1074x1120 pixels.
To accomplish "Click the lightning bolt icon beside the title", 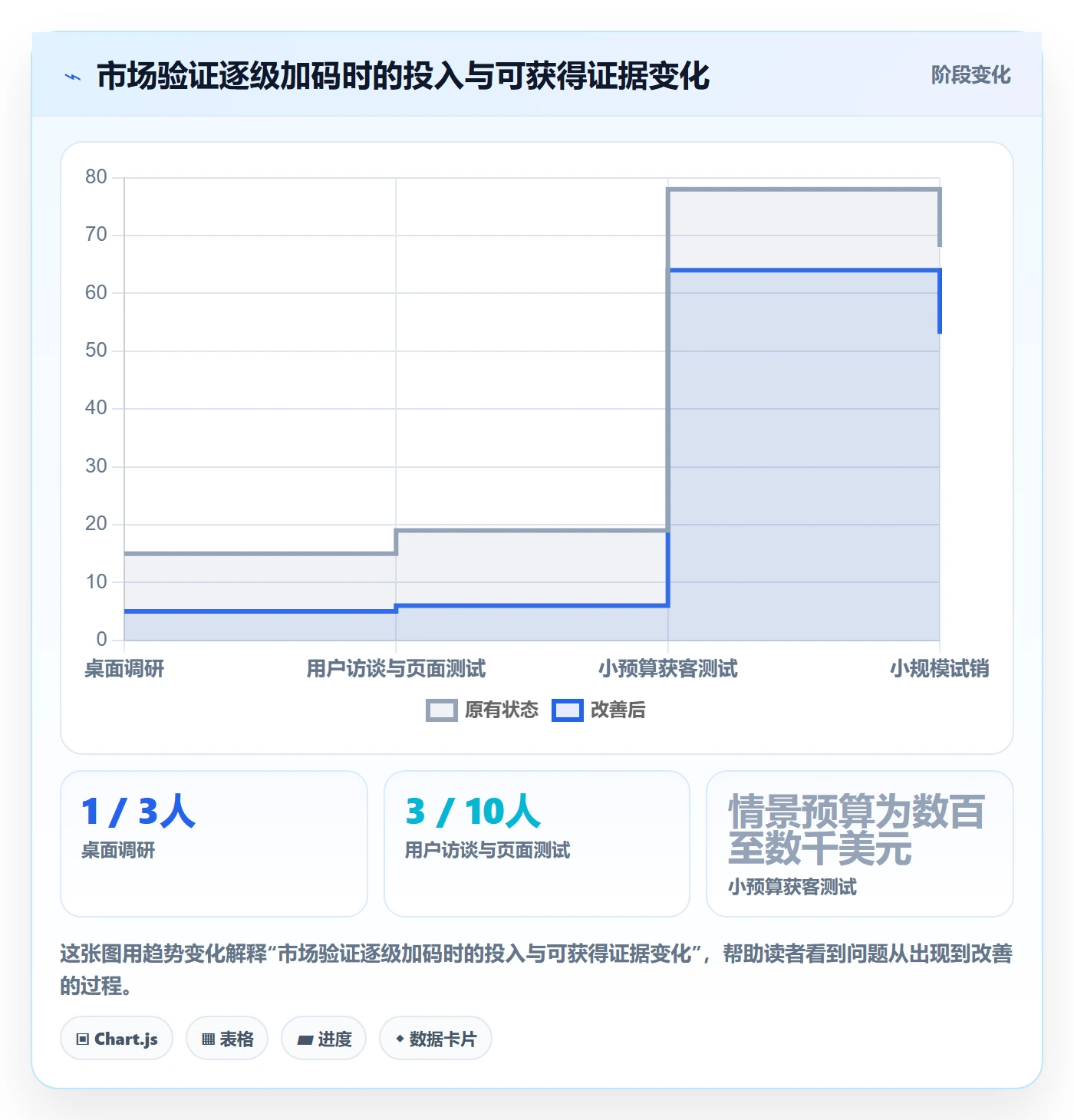I will (x=73, y=77).
